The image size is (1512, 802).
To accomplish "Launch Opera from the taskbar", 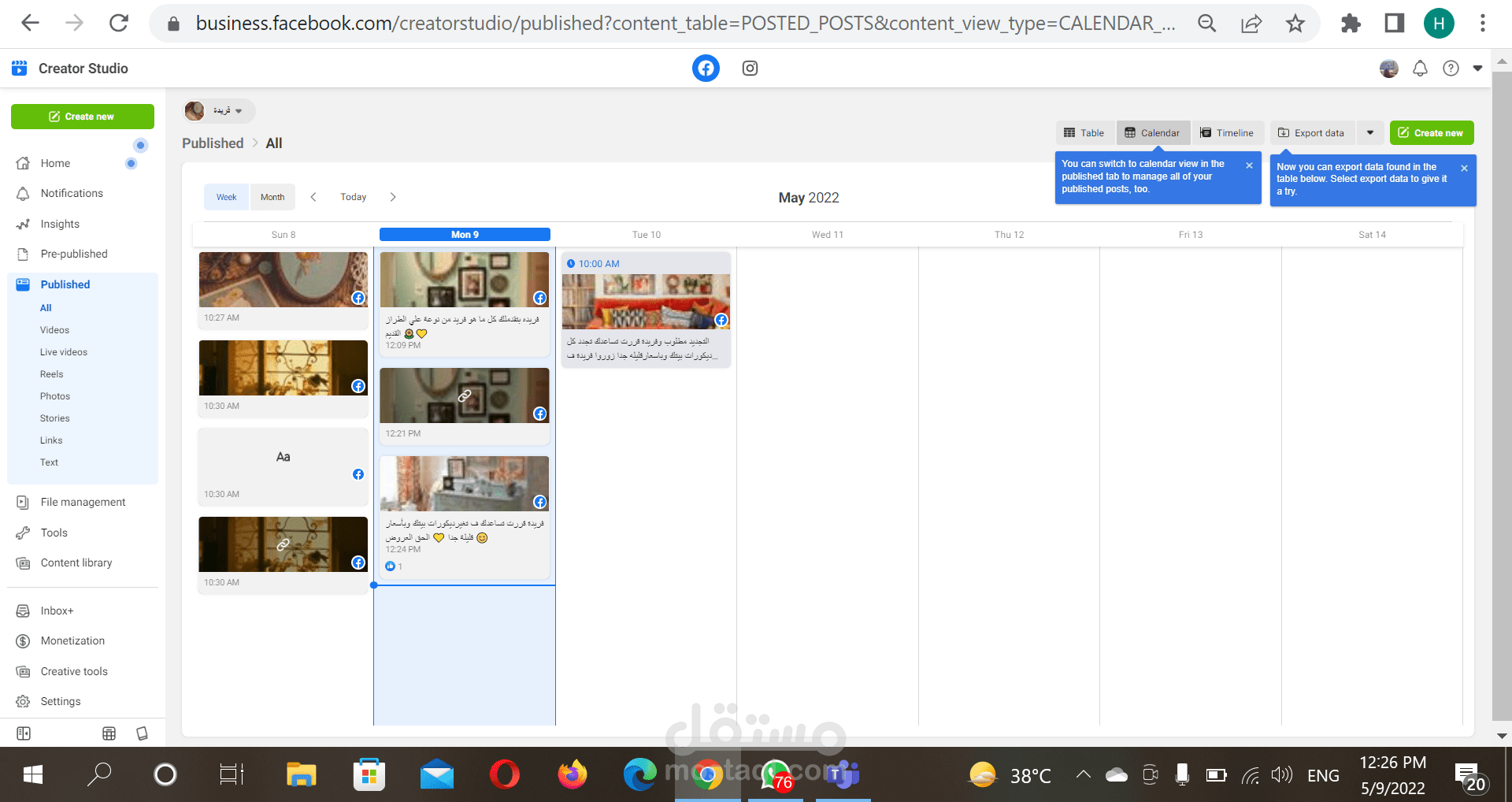I will coord(504,774).
